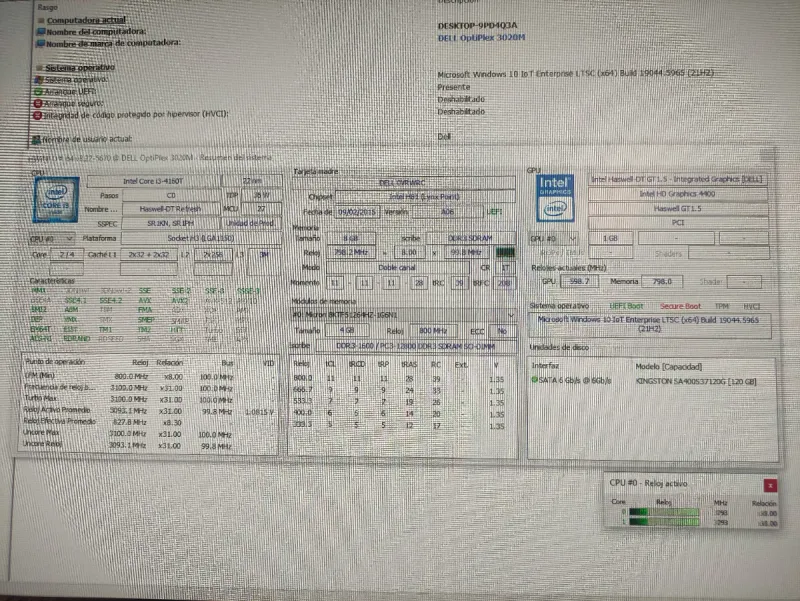This screenshot has height=601, width=800.
Task: Click the DELL OptiPlex 3020M link
Action: tap(481, 37)
